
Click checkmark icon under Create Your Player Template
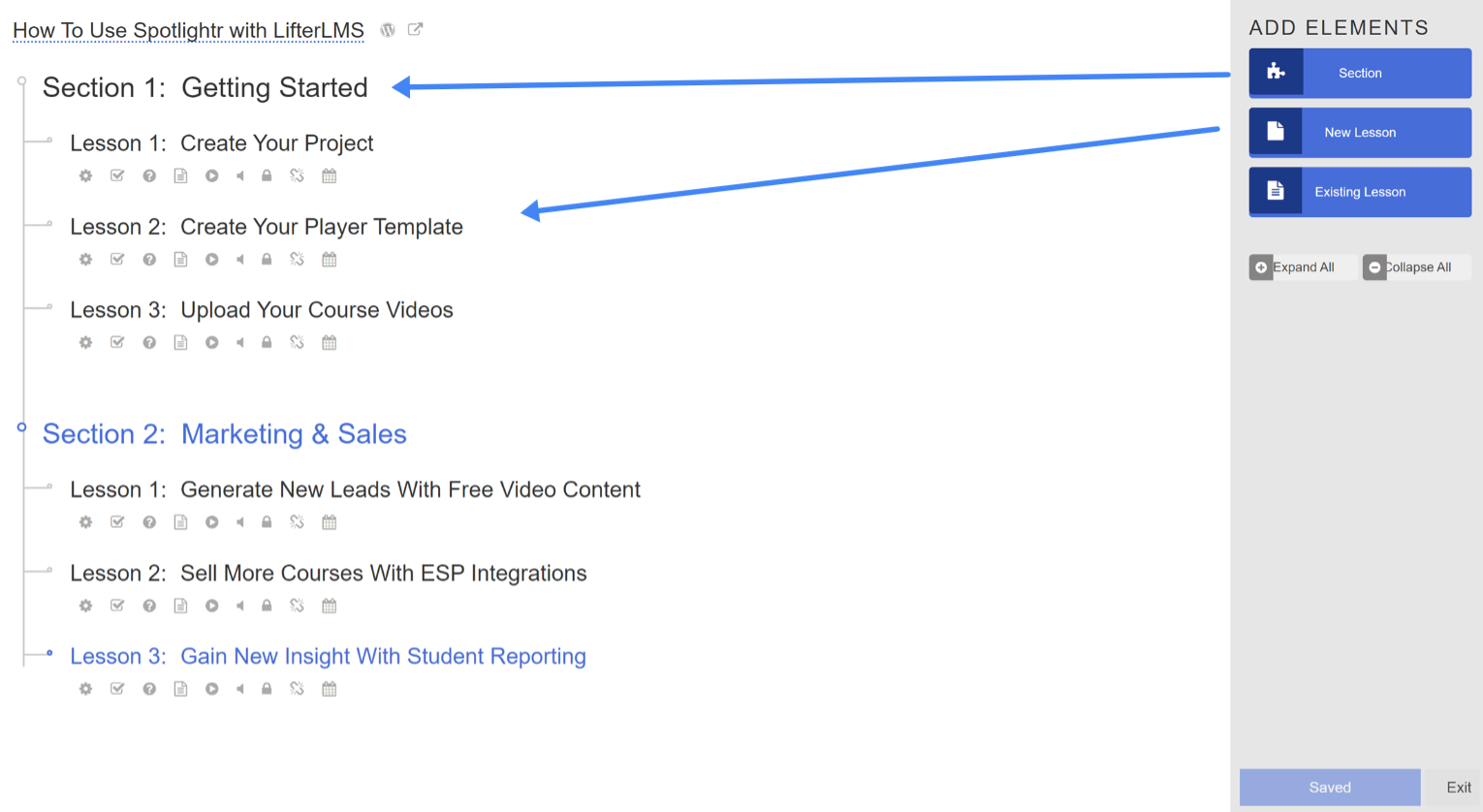click(x=117, y=259)
